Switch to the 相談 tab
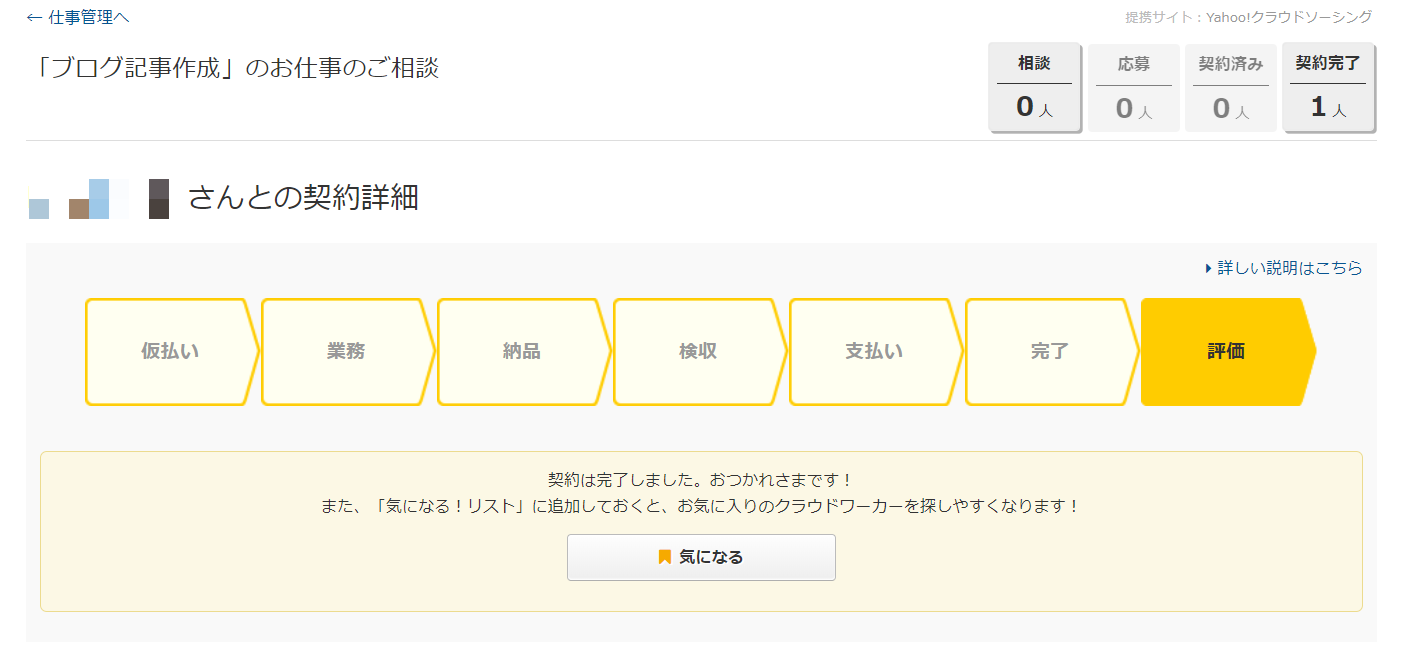Viewport: 1409px width, 650px height. [x=1034, y=87]
